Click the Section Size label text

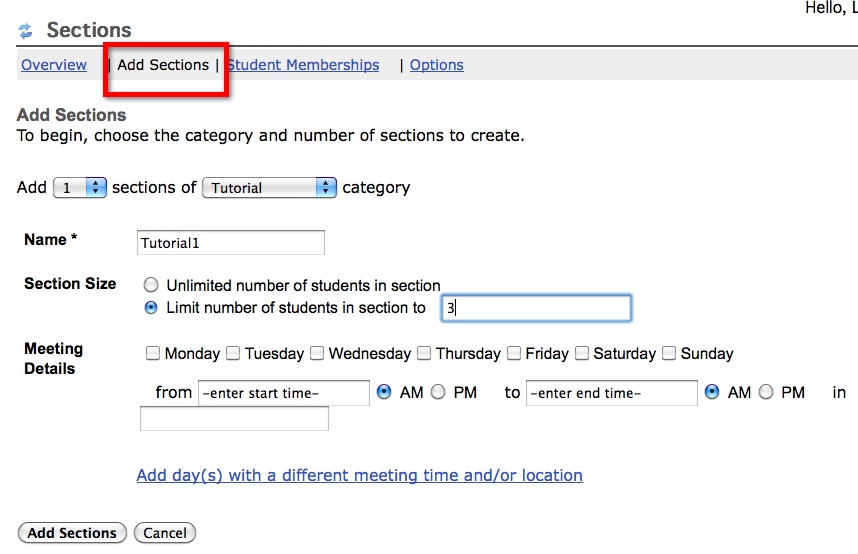coord(70,284)
